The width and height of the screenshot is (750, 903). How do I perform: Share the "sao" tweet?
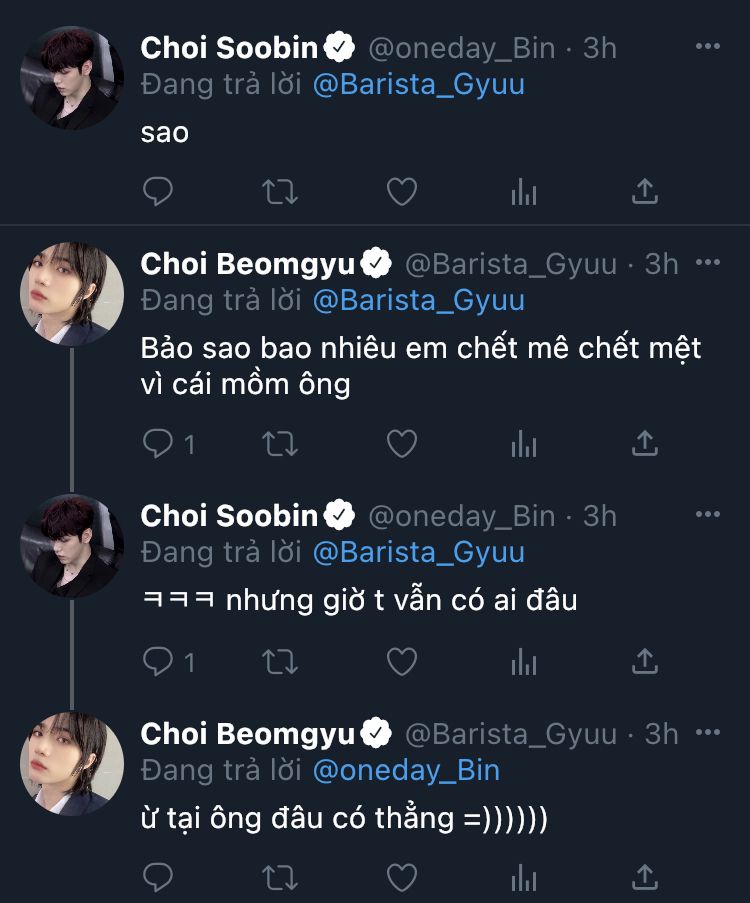[646, 191]
